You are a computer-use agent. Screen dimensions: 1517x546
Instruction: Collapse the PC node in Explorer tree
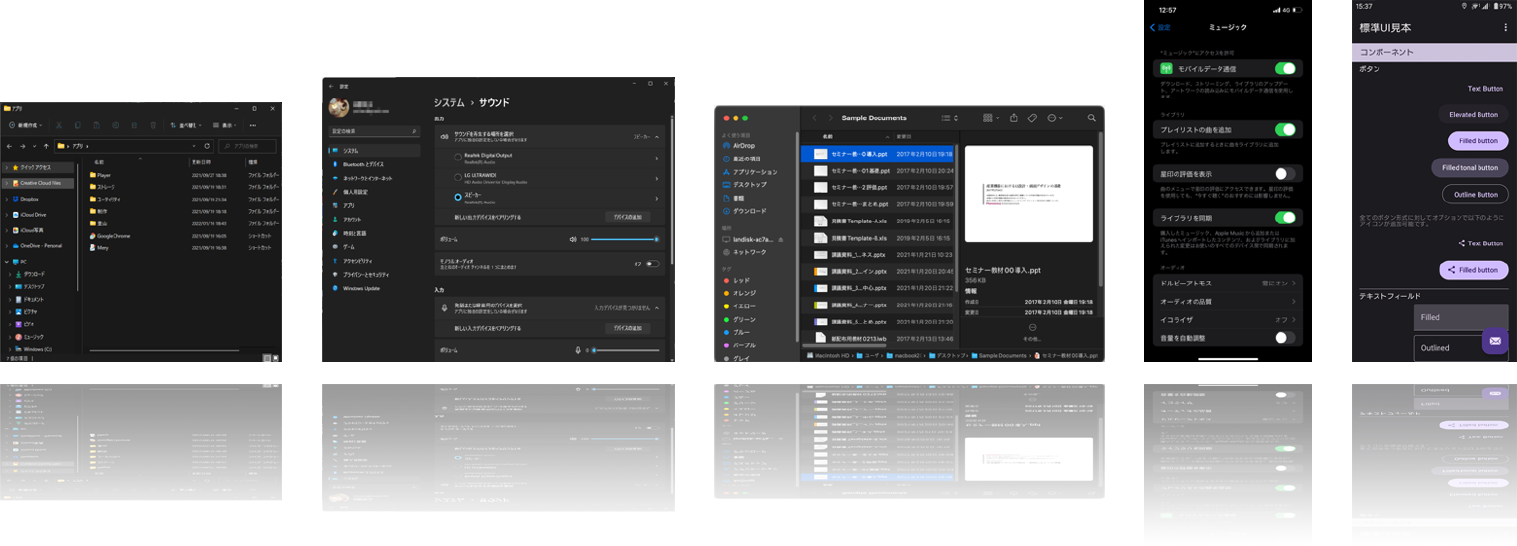(5, 261)
